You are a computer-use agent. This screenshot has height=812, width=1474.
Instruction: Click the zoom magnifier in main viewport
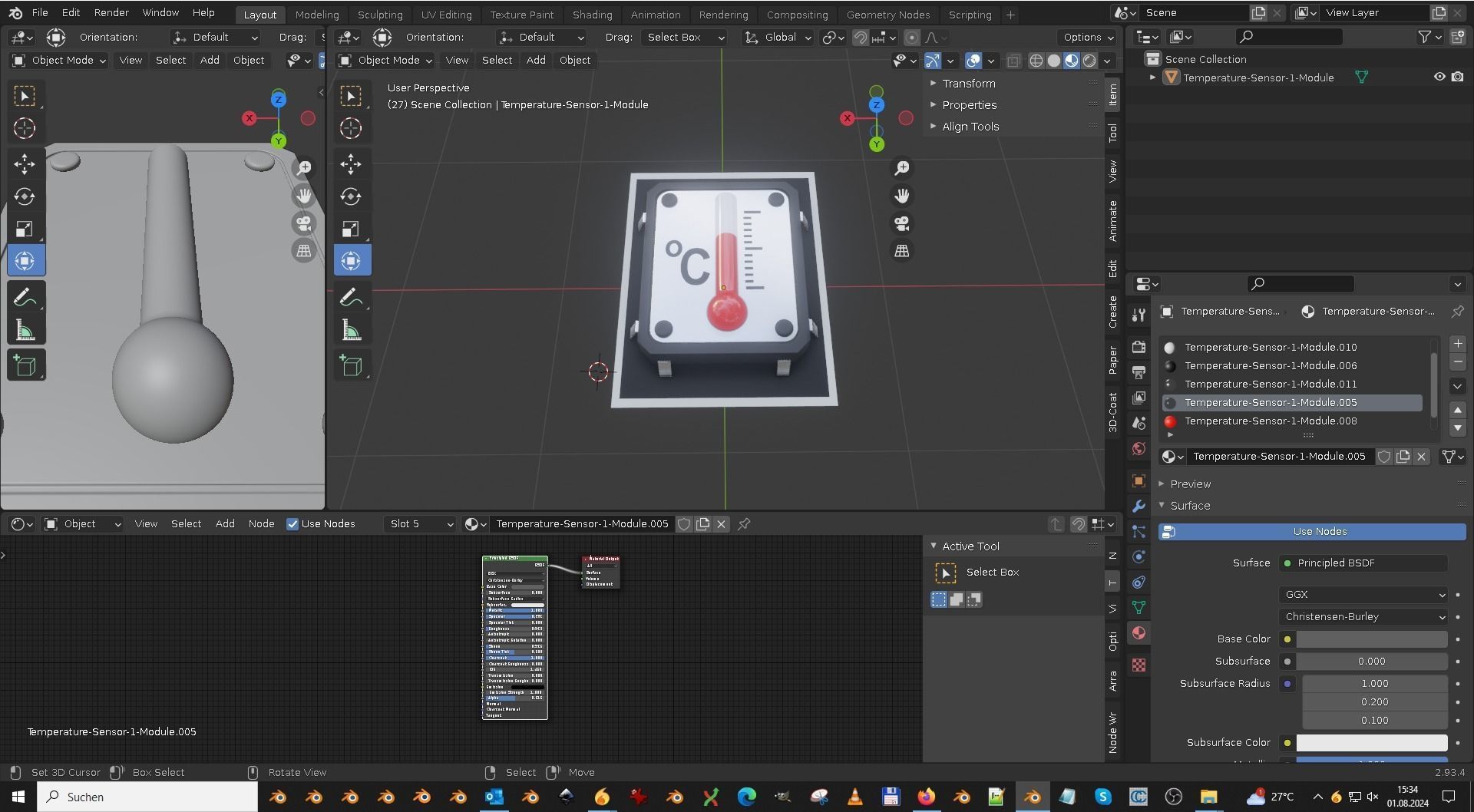902,168
